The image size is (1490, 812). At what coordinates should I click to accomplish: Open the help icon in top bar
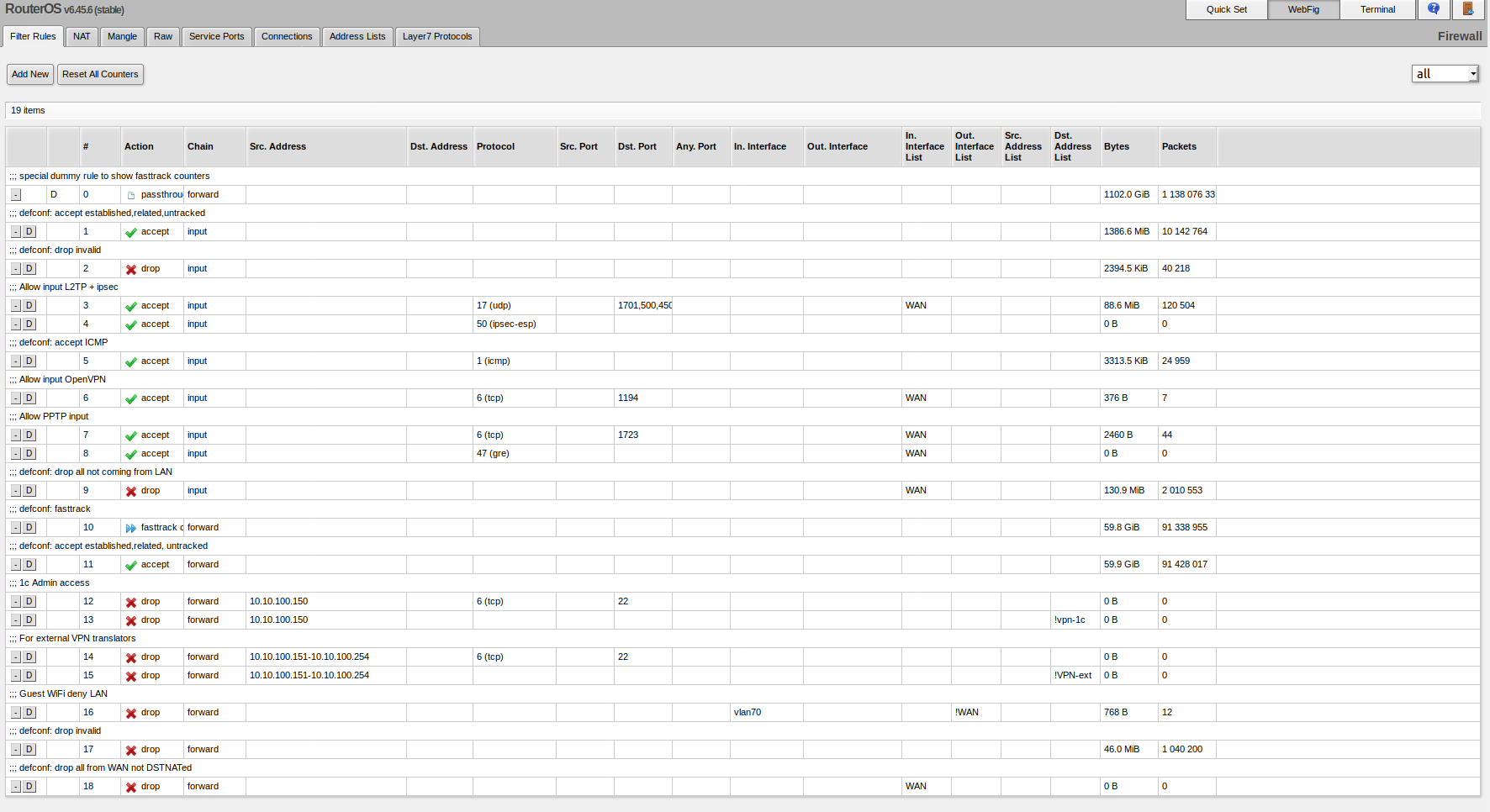pyautogui.click(x=1434, y=9)
